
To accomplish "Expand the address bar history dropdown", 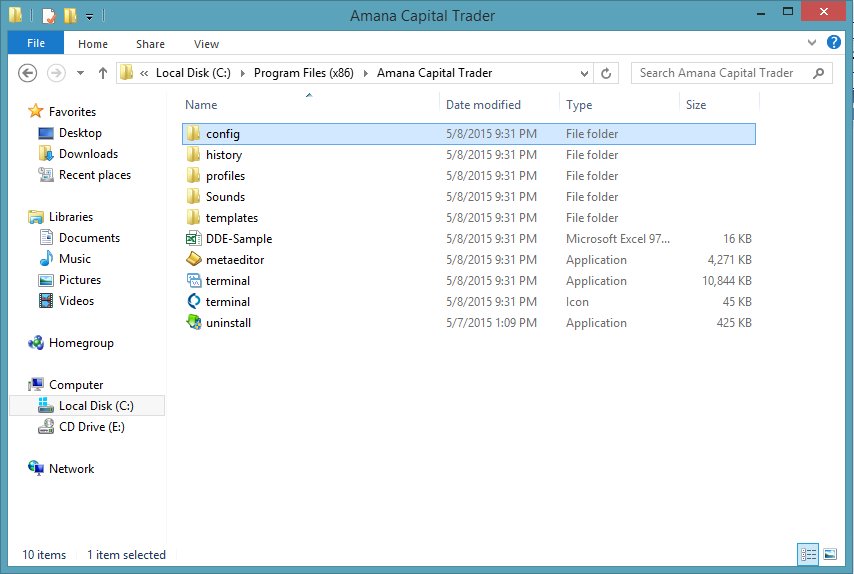I will click(x=585, y=73).
